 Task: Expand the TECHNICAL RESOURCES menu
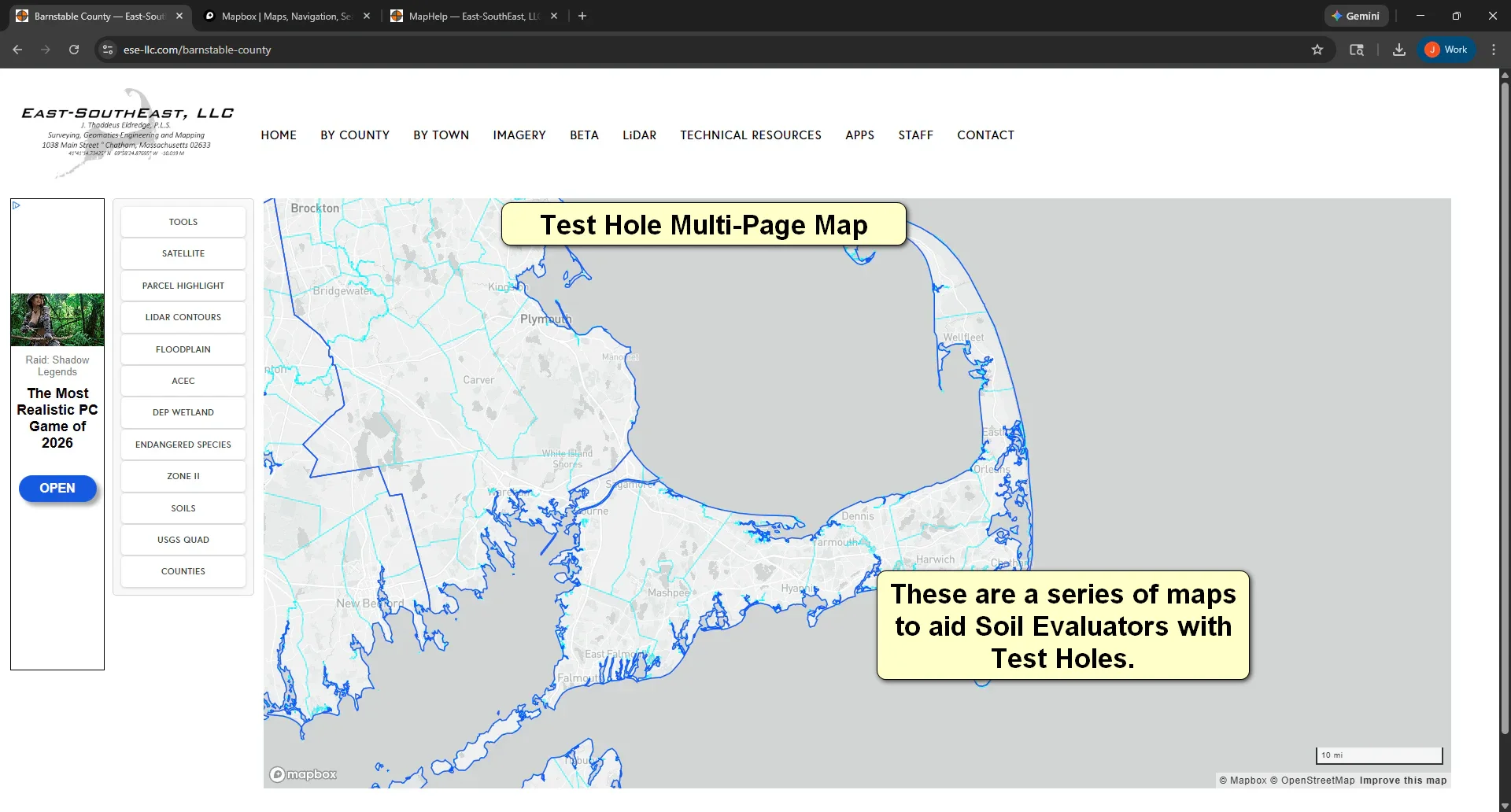coord(751,135)
